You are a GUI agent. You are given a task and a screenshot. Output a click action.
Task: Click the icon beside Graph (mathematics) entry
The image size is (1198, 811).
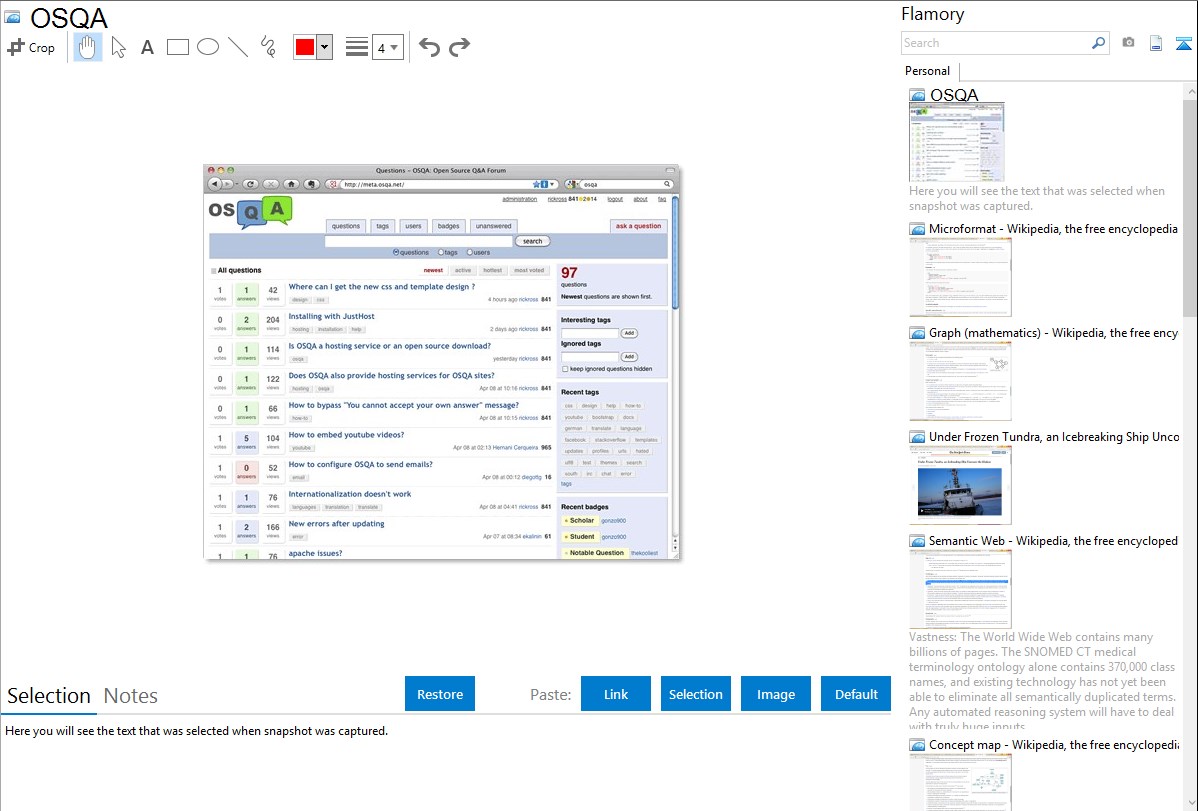click(917, 333)
